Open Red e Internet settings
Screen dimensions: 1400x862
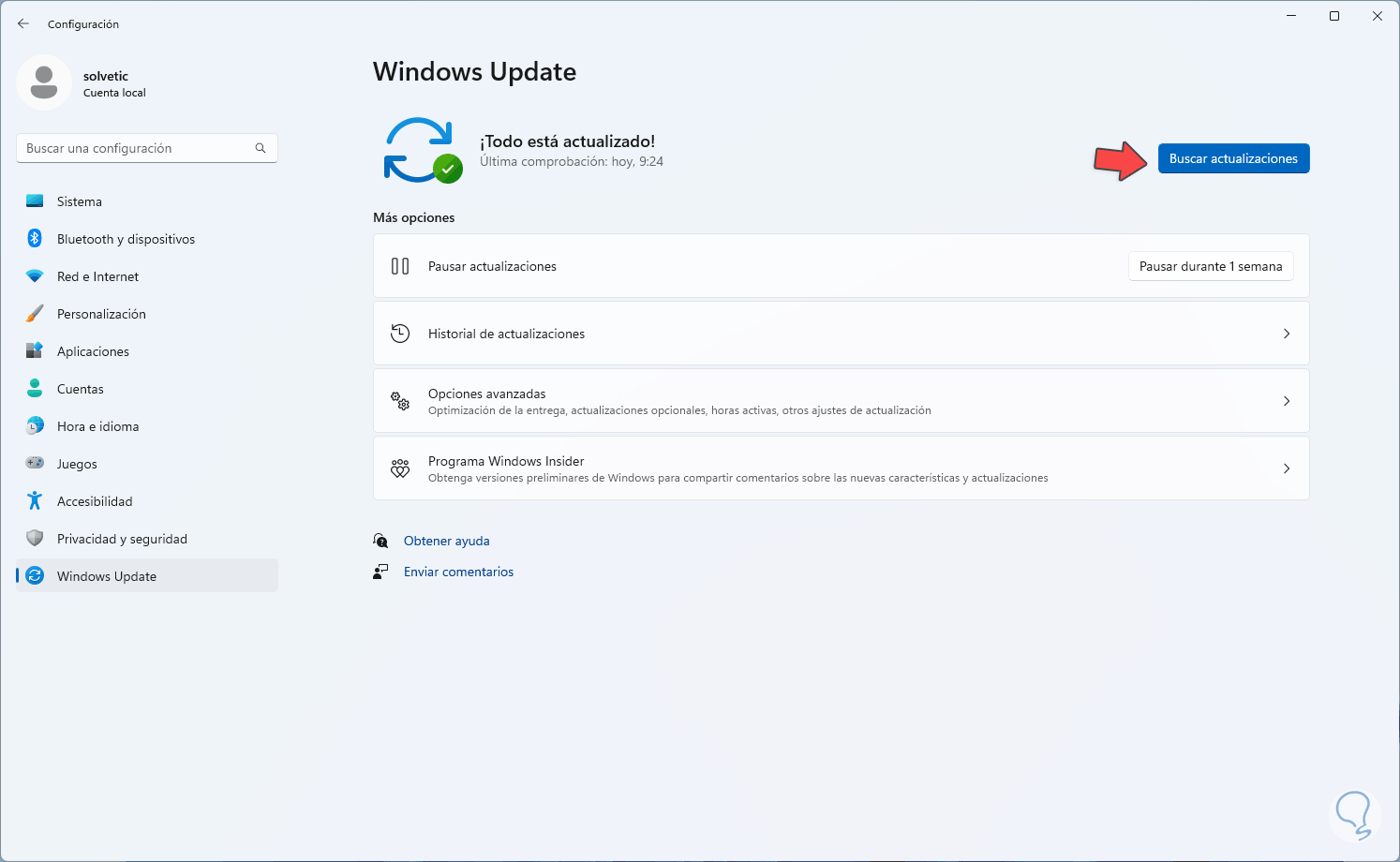147,276
